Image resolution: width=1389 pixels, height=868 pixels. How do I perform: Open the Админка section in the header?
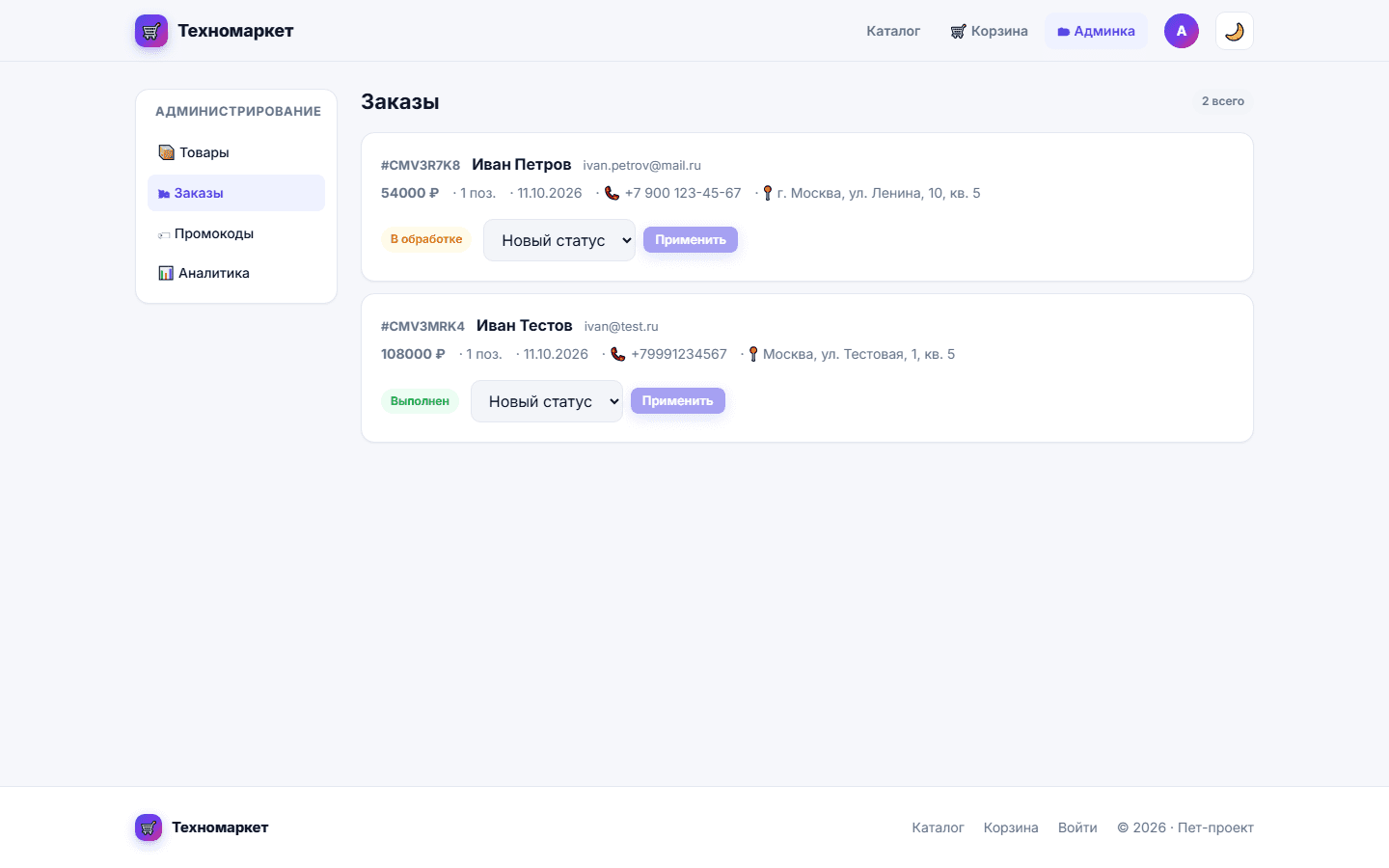[1096, 31]
